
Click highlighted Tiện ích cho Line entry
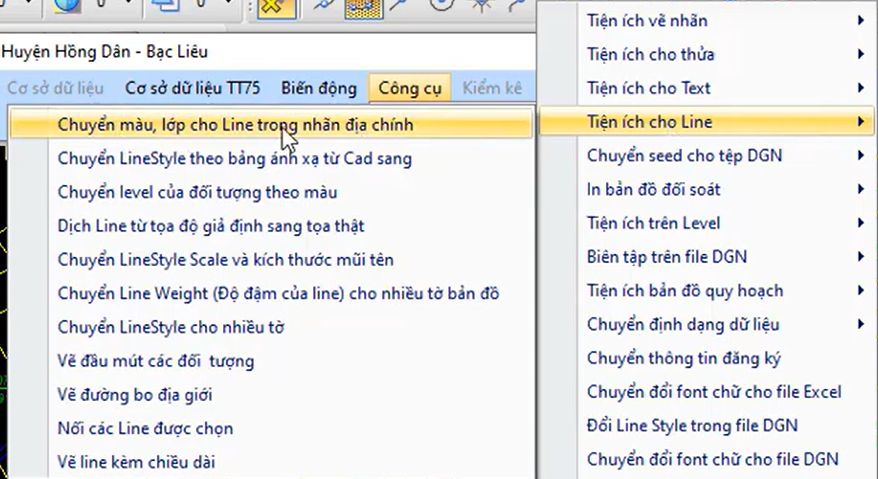coord(706,122)
